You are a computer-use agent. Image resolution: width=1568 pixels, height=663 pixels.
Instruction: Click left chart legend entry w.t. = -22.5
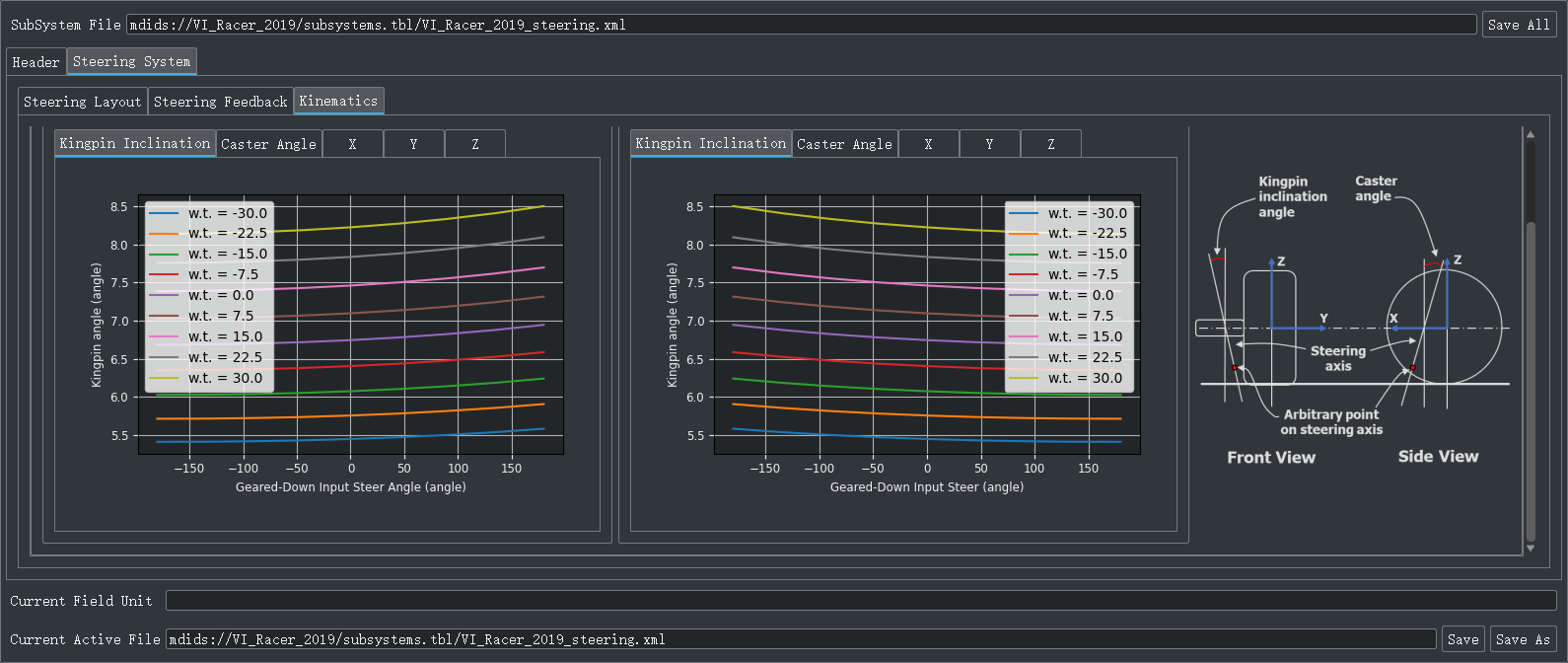(208, 233)
